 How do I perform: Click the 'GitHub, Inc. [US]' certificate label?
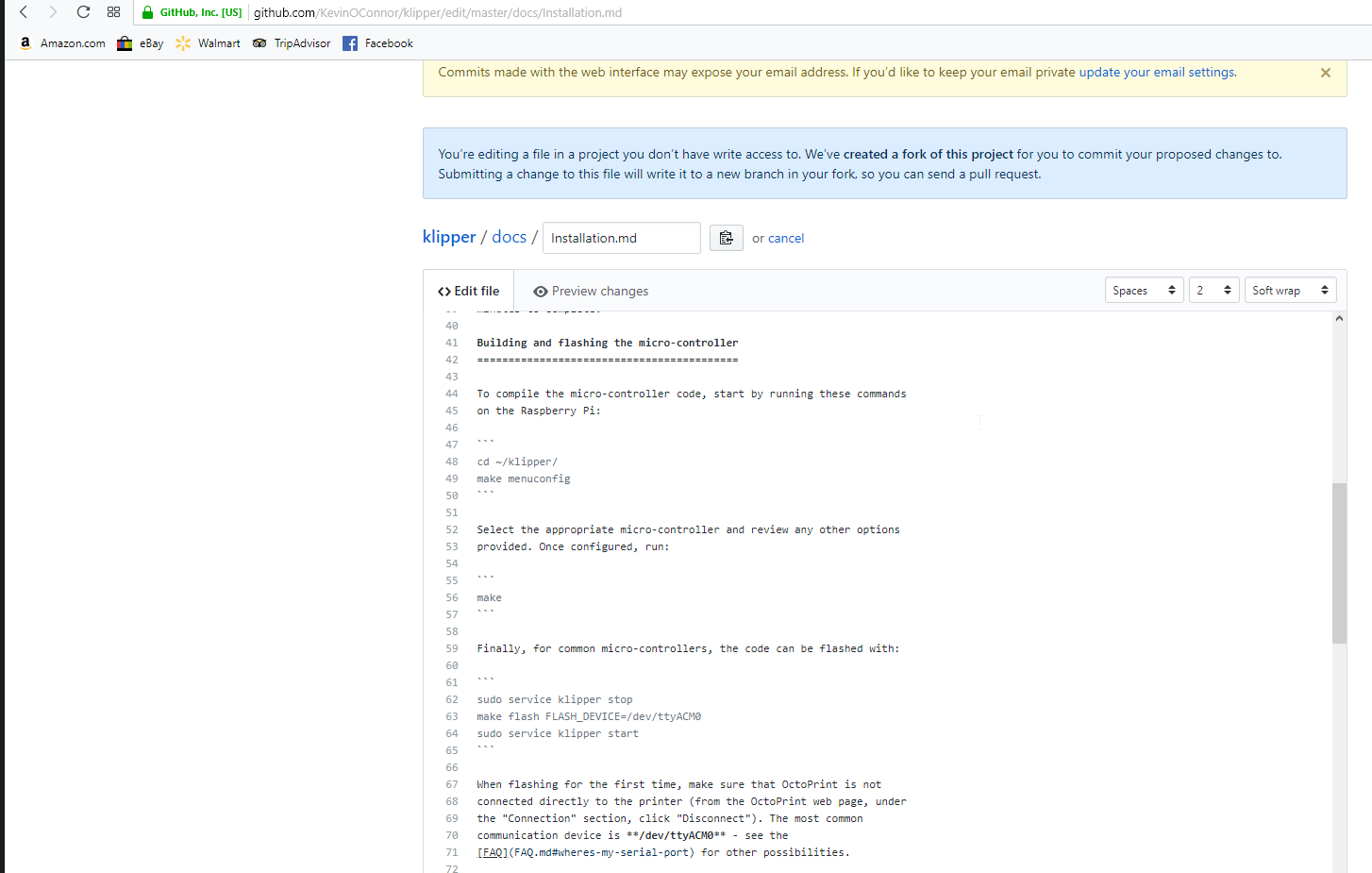[201, 12]
